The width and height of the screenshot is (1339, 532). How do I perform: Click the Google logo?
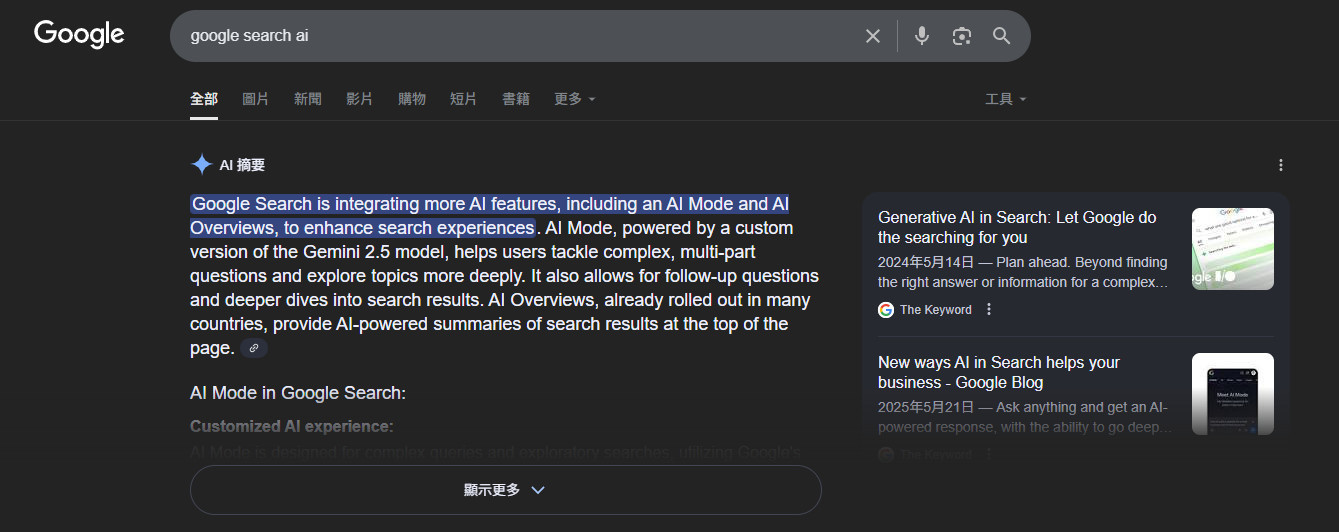pos(79,34)
